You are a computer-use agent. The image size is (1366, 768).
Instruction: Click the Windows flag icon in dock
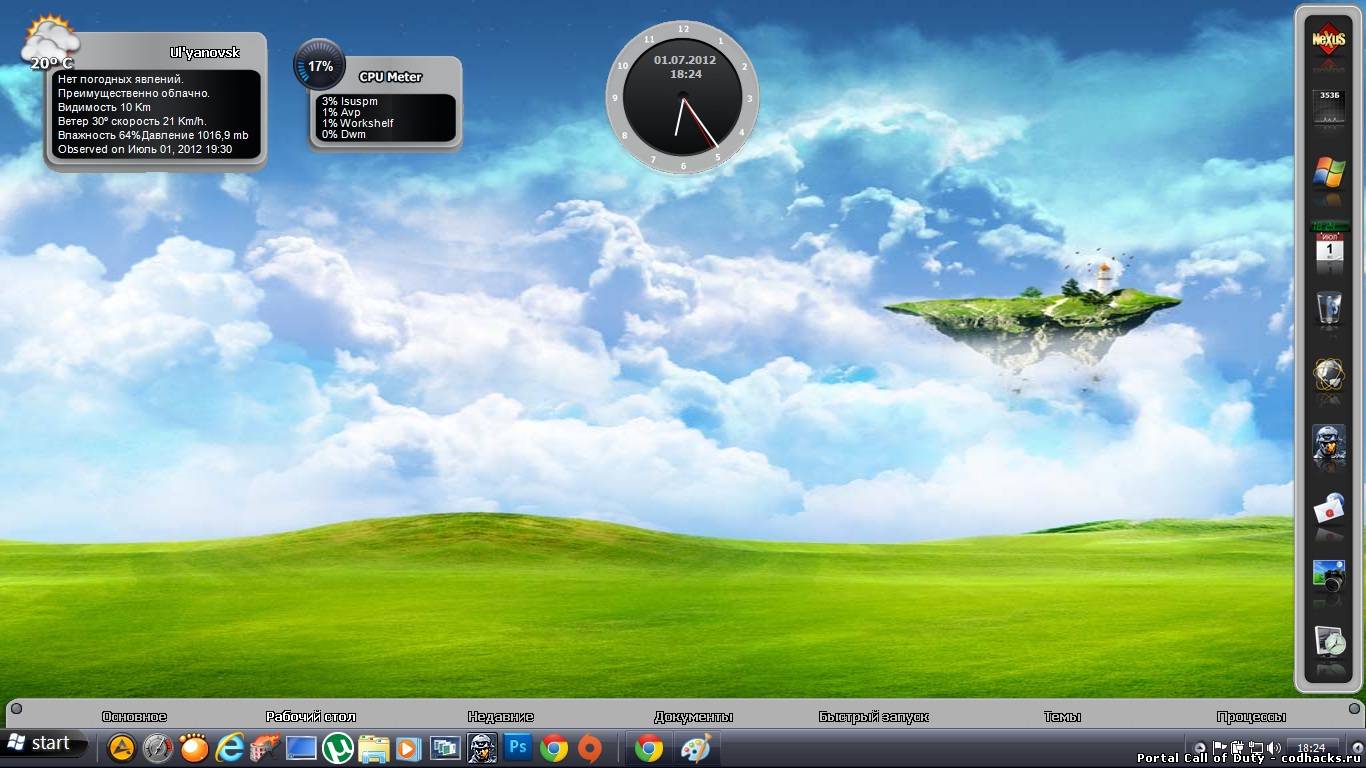[1329, 172]
